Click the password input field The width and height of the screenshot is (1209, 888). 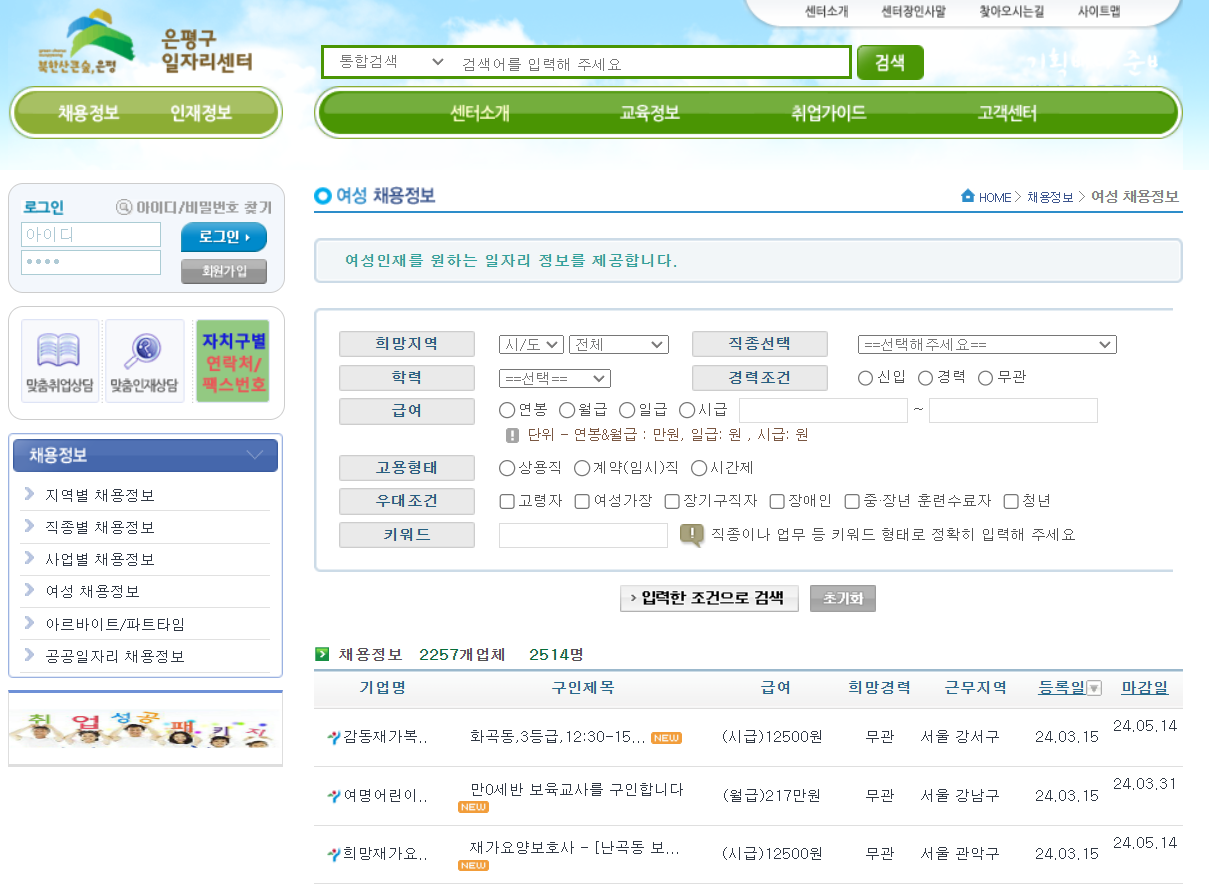[91, 262]
